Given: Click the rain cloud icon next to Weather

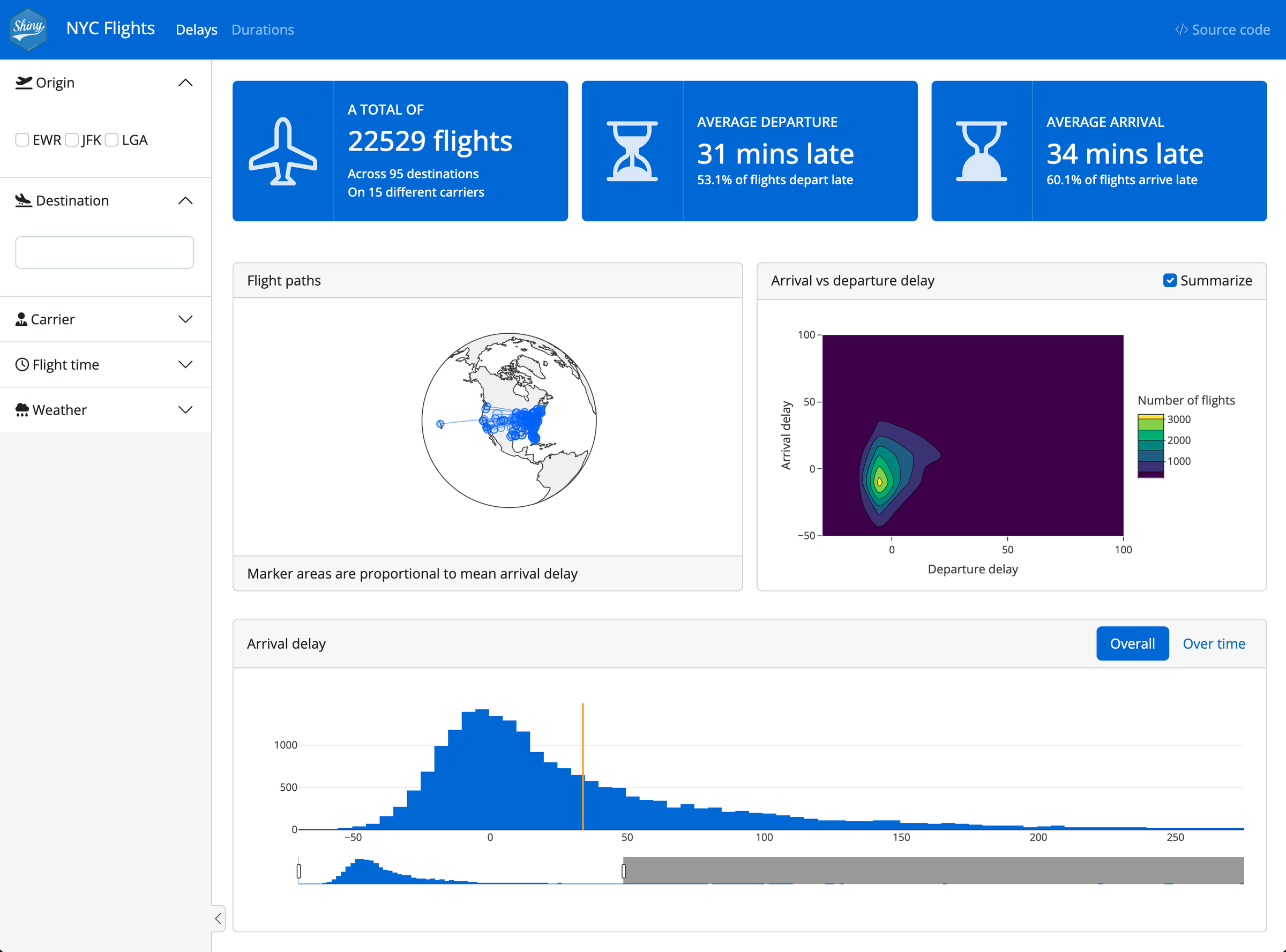Looking at the screenshot, I should pos(21,409).
